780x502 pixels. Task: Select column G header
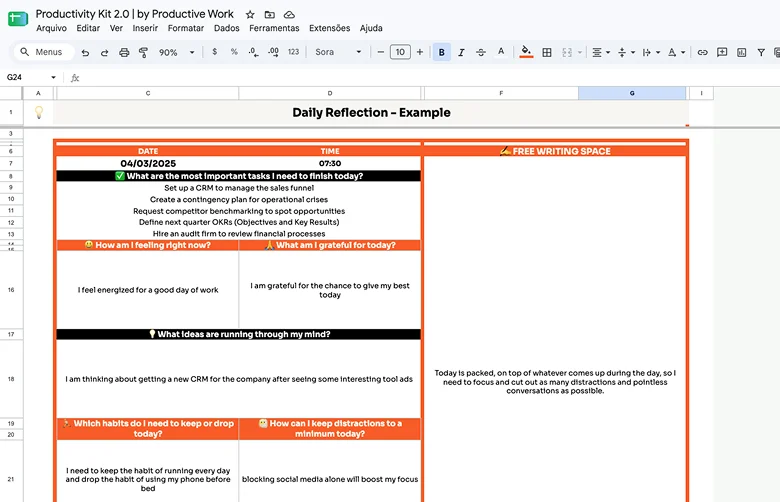(632, 93)
